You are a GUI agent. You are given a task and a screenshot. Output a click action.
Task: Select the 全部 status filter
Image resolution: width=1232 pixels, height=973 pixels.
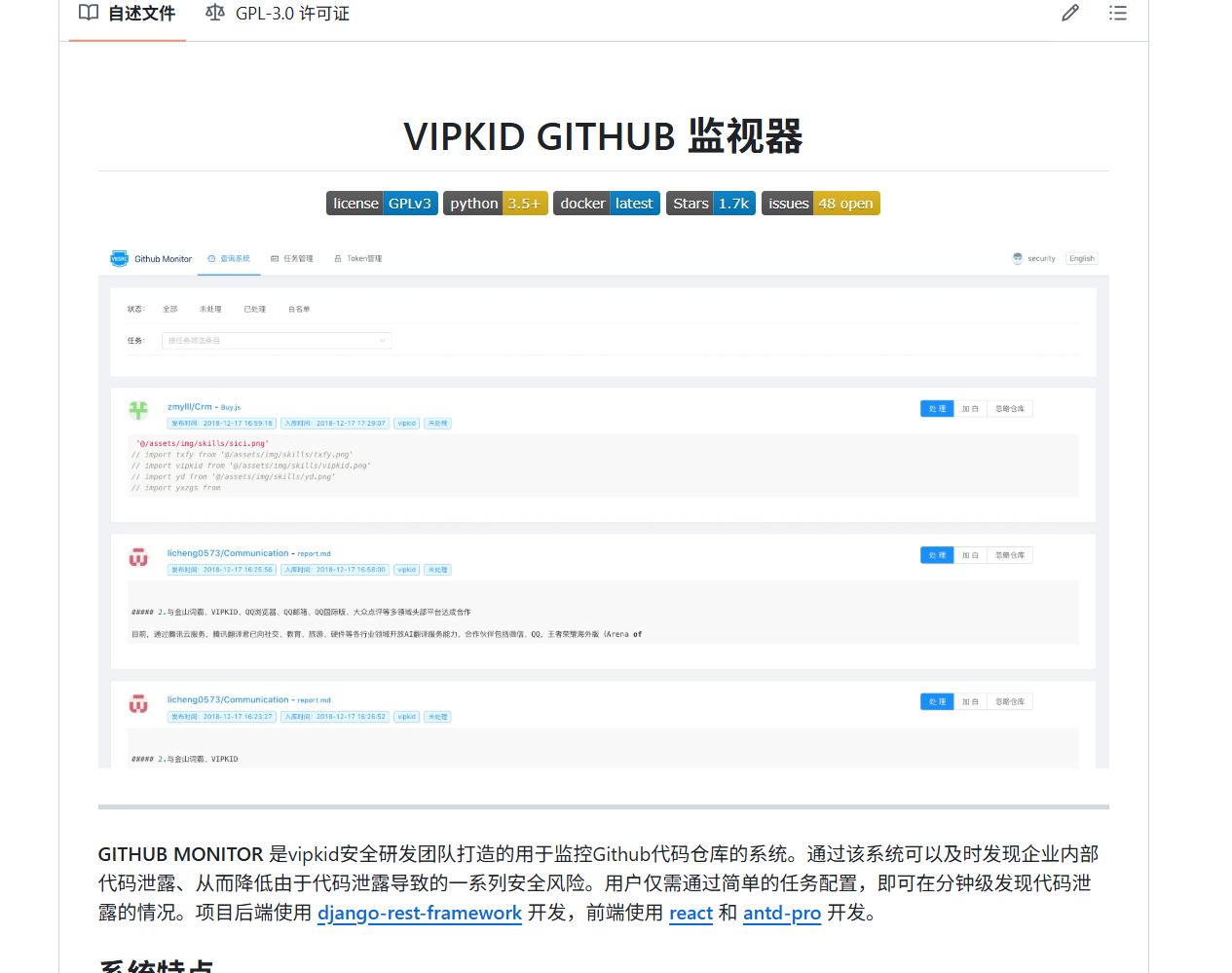(x=170, y=309)
